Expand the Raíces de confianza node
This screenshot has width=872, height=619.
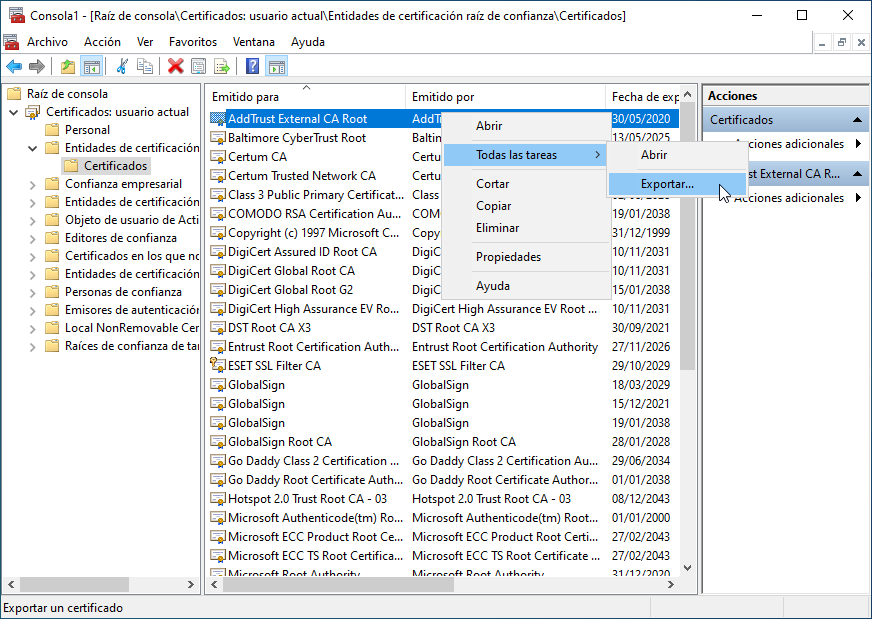(33, 346)
